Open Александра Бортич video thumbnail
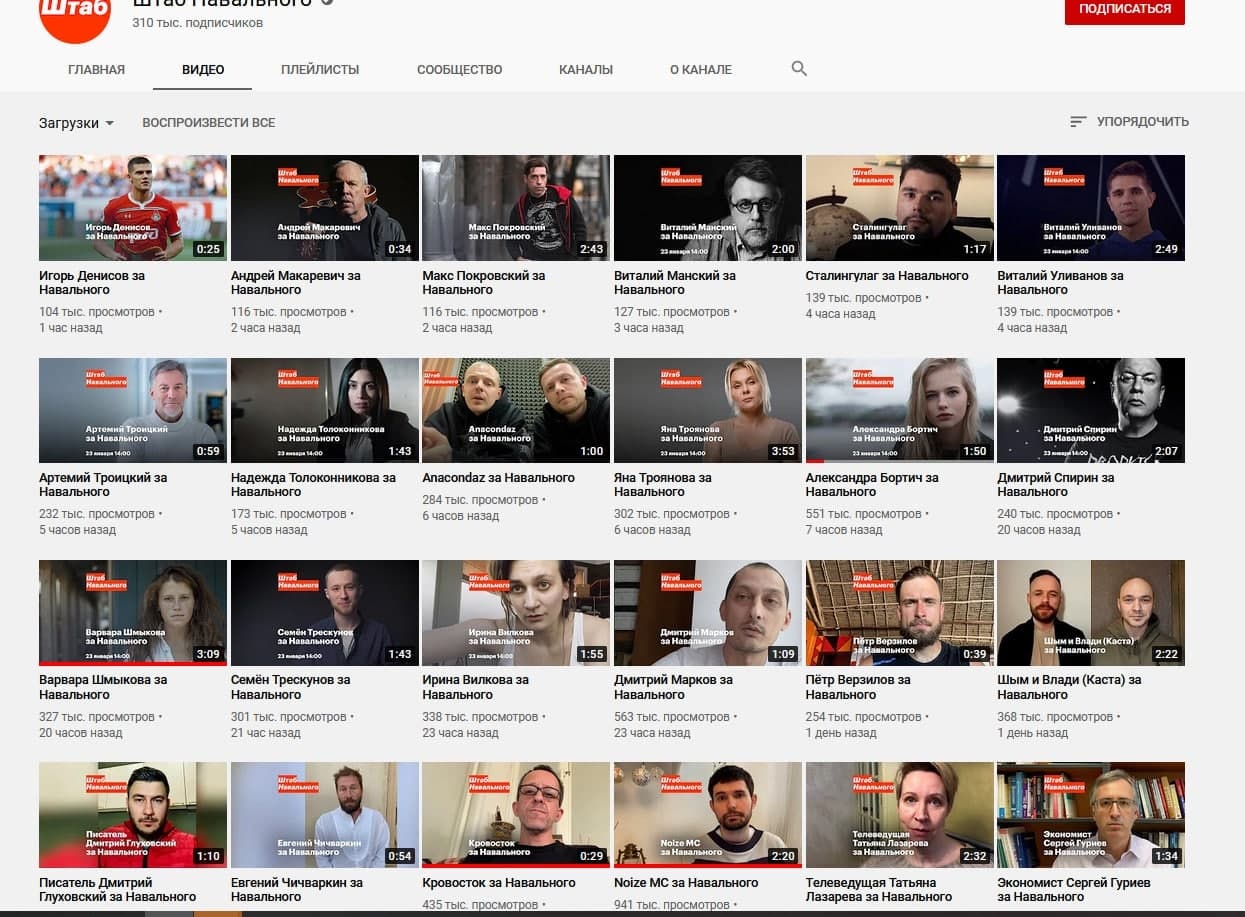Viewport: 1245px width, 917px height. click(x=900, y=411)
